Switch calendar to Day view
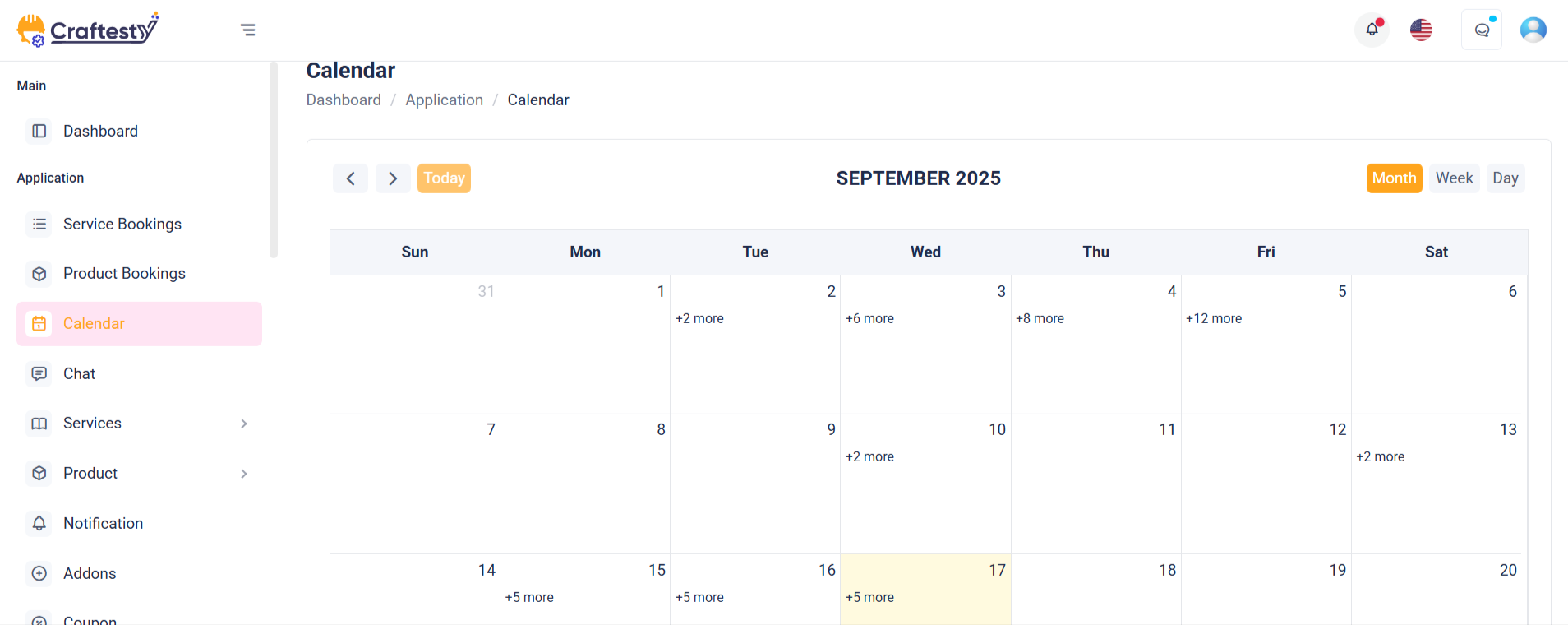Screen dimensions: 1568x625 pos(1505,178)
